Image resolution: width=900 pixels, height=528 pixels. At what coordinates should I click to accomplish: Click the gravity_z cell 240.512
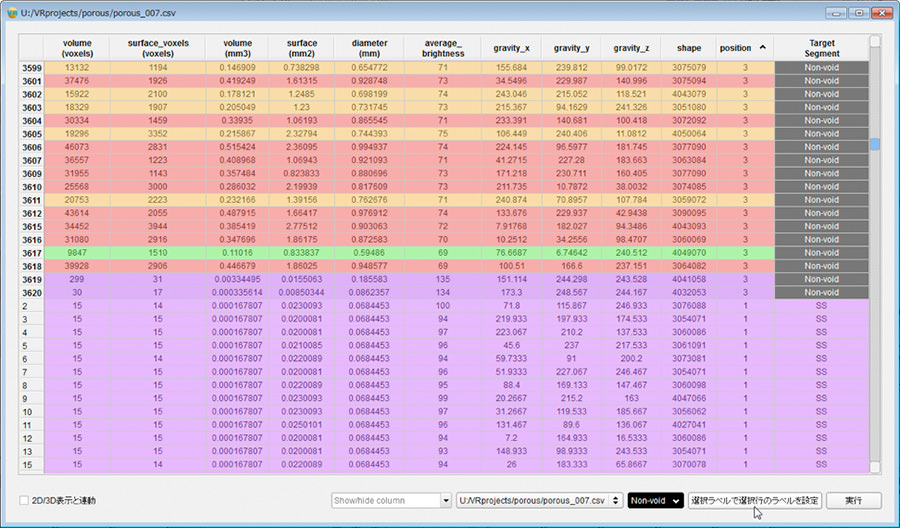(631, 253)
